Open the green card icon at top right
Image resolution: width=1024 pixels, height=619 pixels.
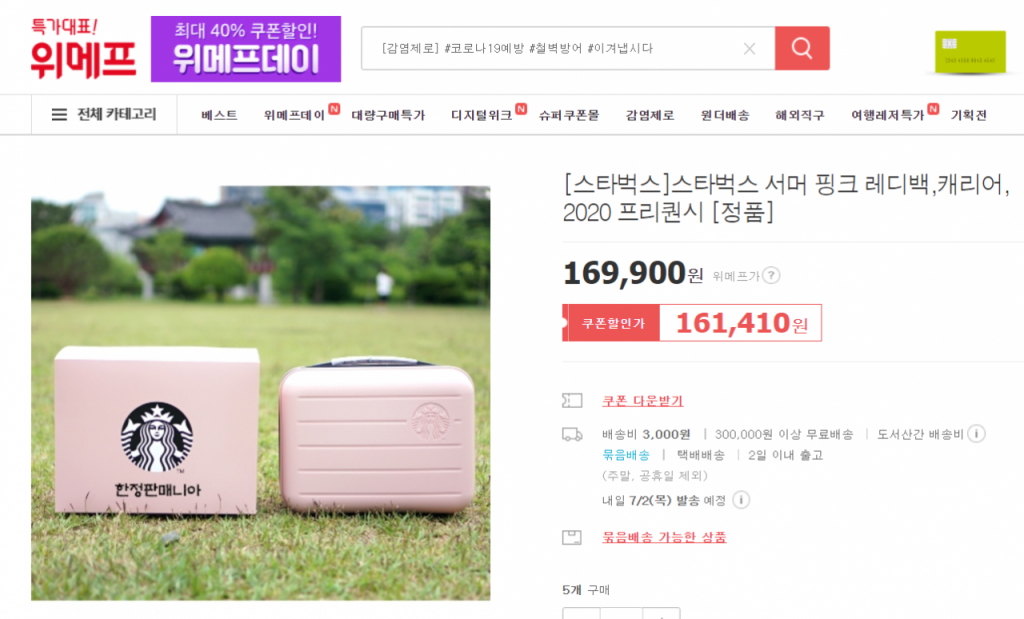point(970,52)
